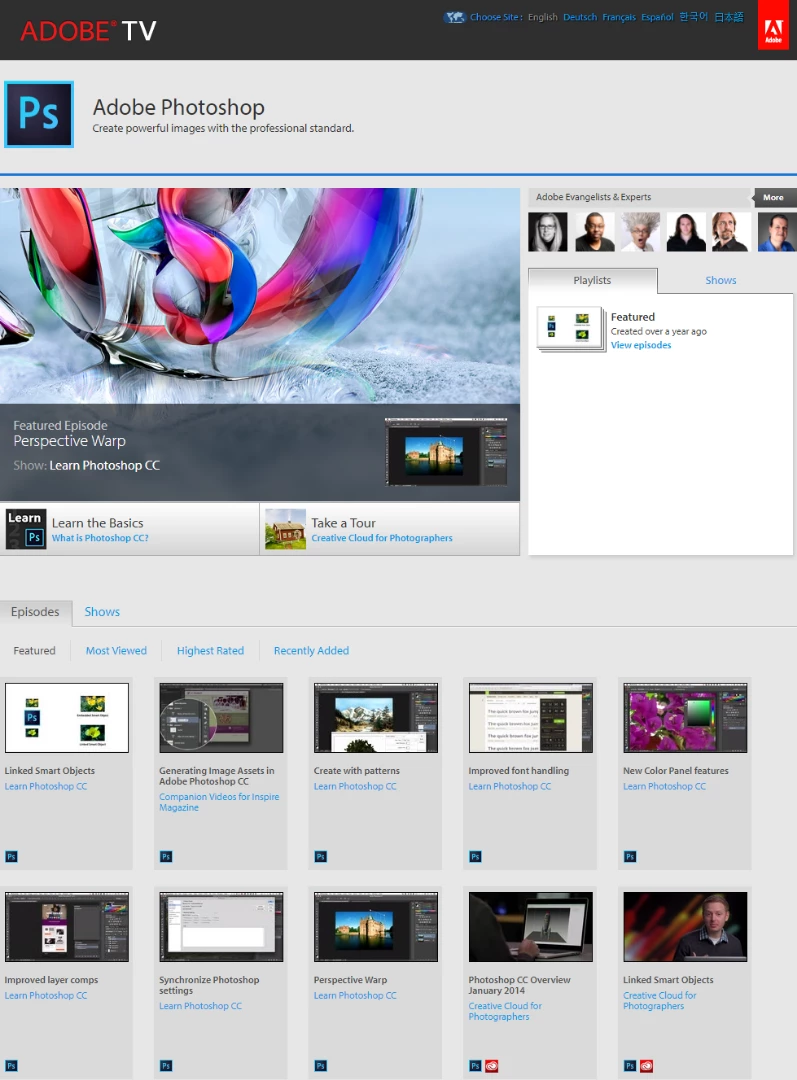The width and height of the screenshot is (797, 1080).
Task: Click the Ps badge under Perspective Warp episode card
Action: tap(320, 1066)
